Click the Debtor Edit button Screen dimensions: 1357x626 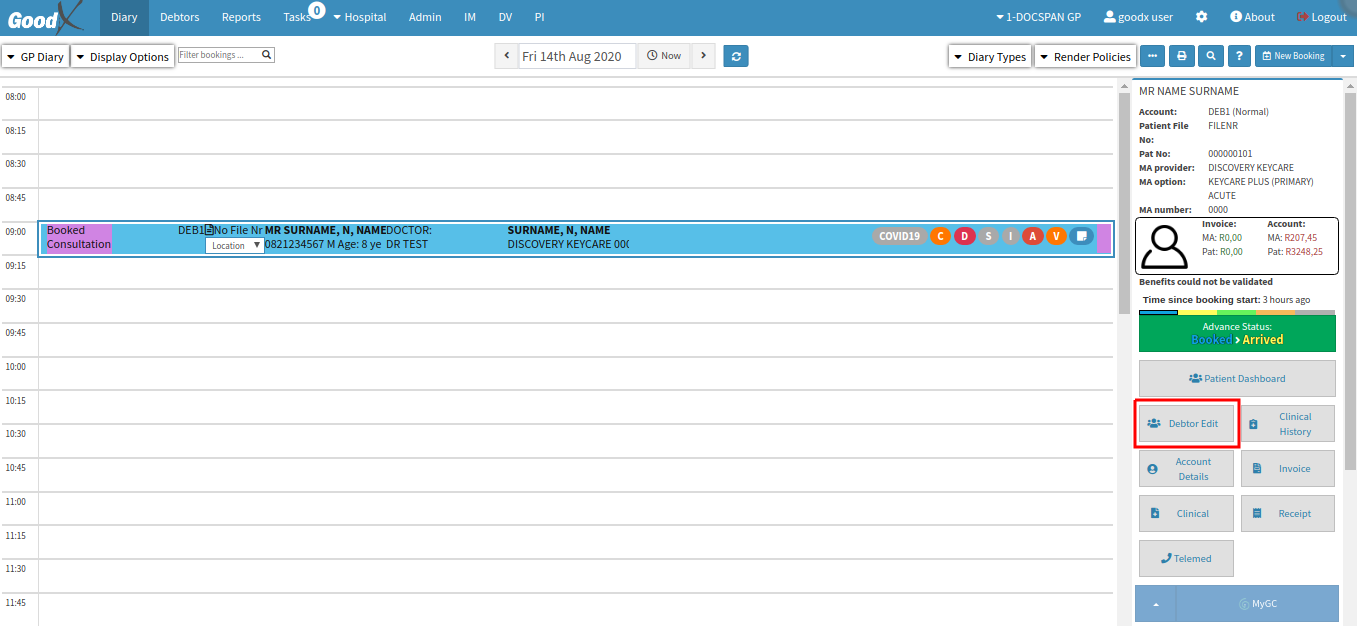[1186, 424]
